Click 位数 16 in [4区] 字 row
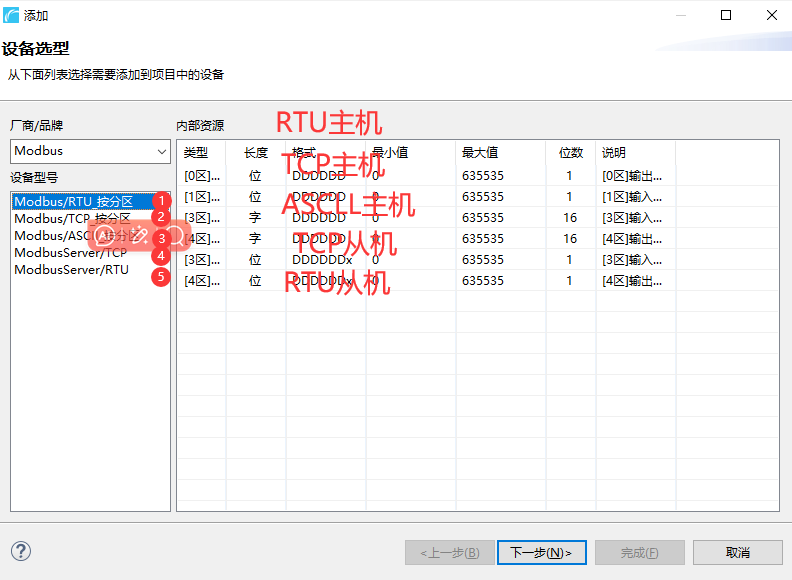Screen dimensions: 792x580 click(x=570, y=239)
